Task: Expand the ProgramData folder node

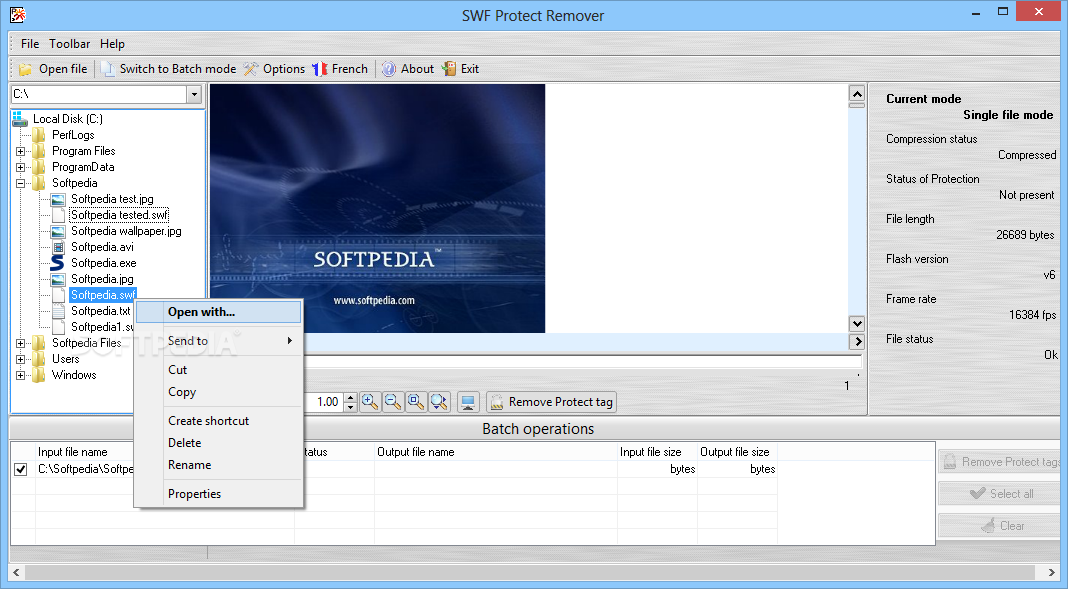Action: pyautogui.click(x=20, y=168)
